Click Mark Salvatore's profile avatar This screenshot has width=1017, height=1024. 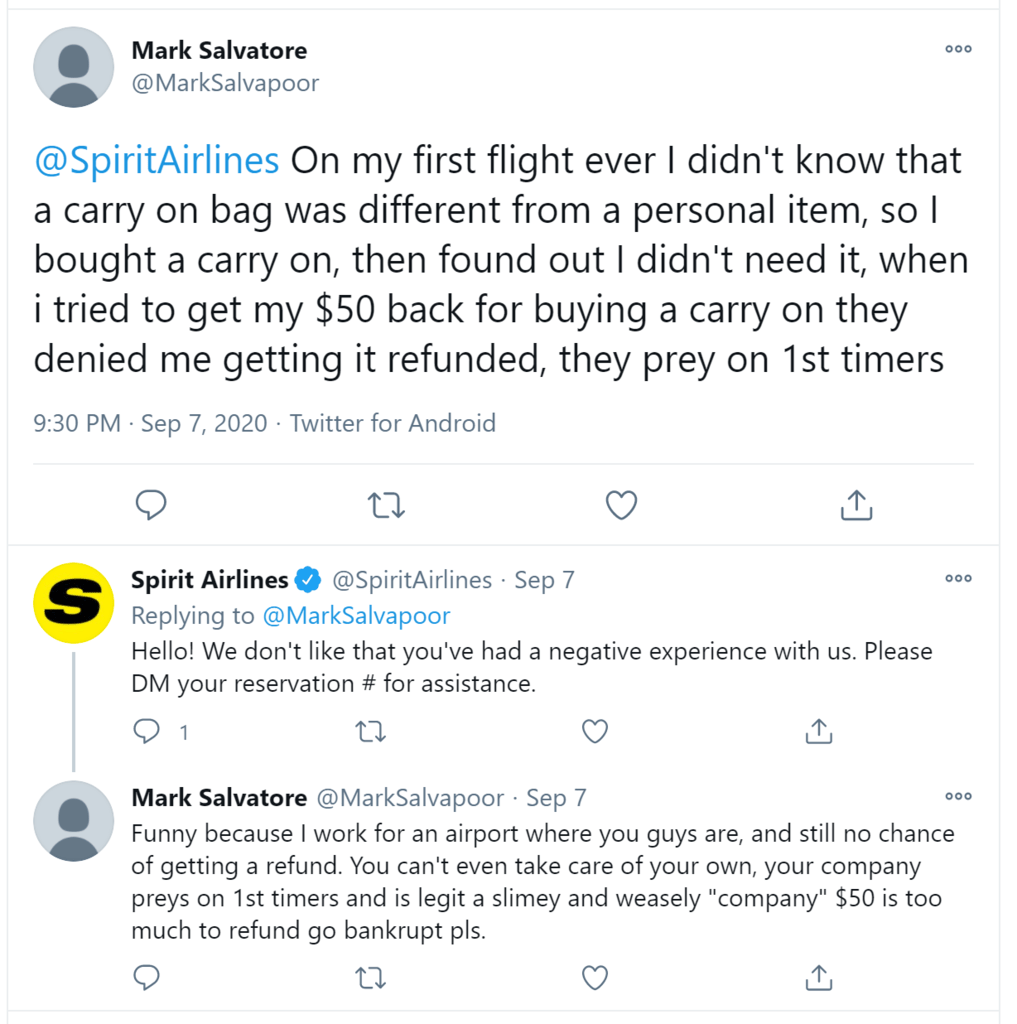coord(73,67)
